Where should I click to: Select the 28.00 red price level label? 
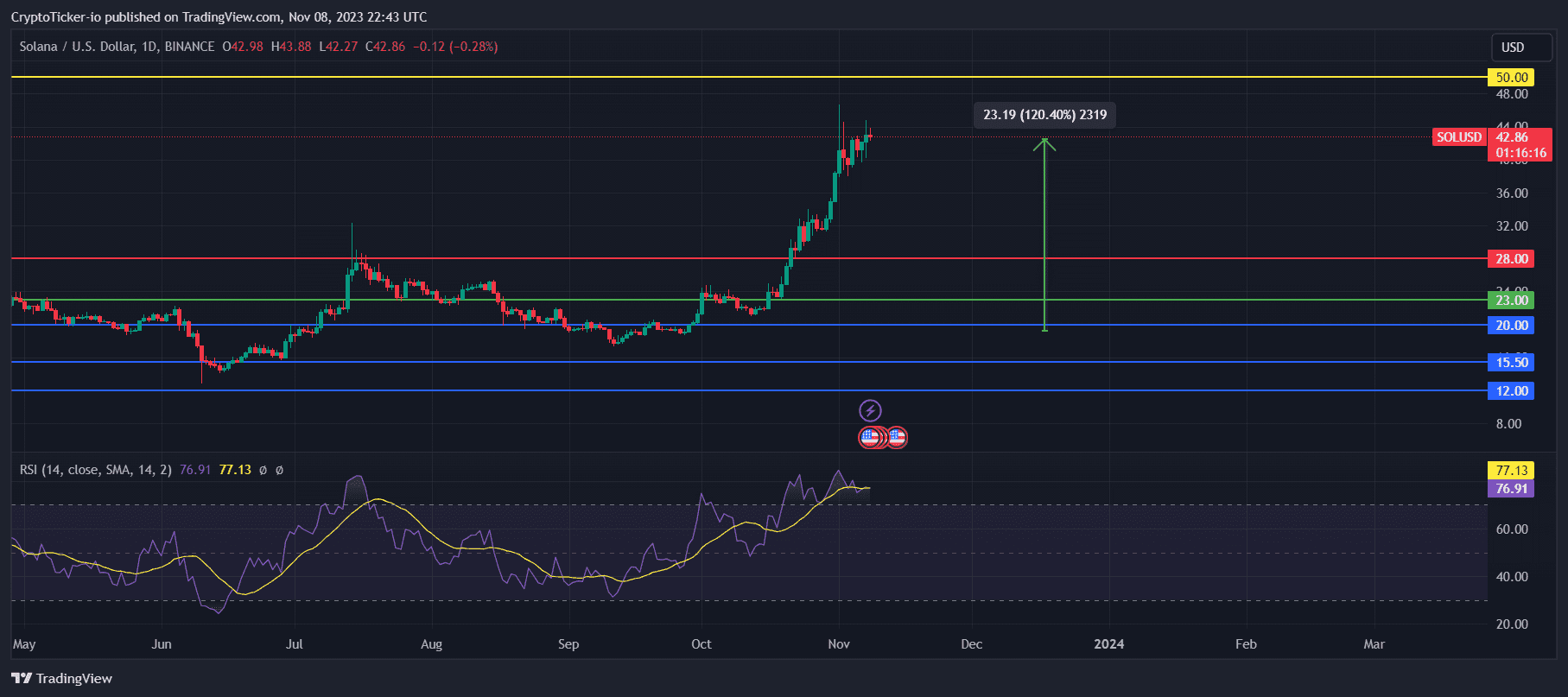point(1511,259)
